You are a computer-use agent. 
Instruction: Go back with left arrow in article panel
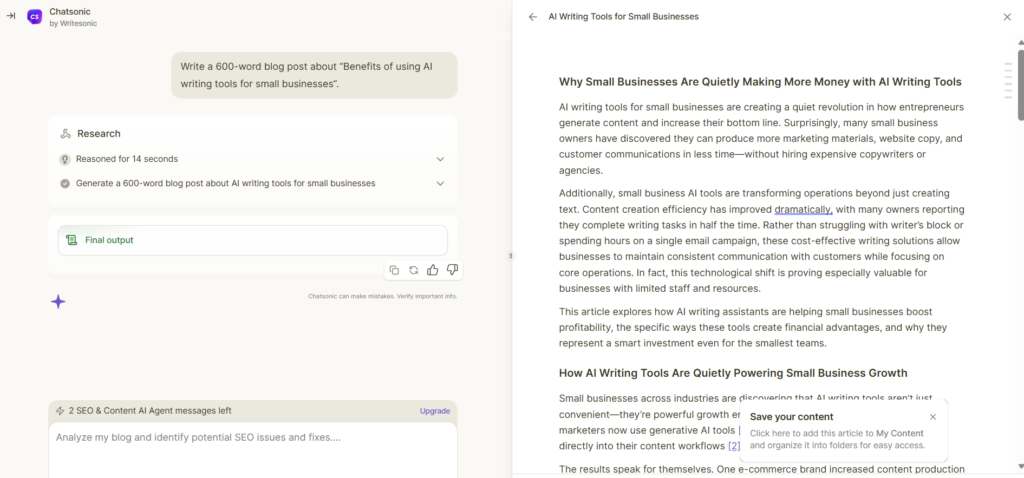533,17
